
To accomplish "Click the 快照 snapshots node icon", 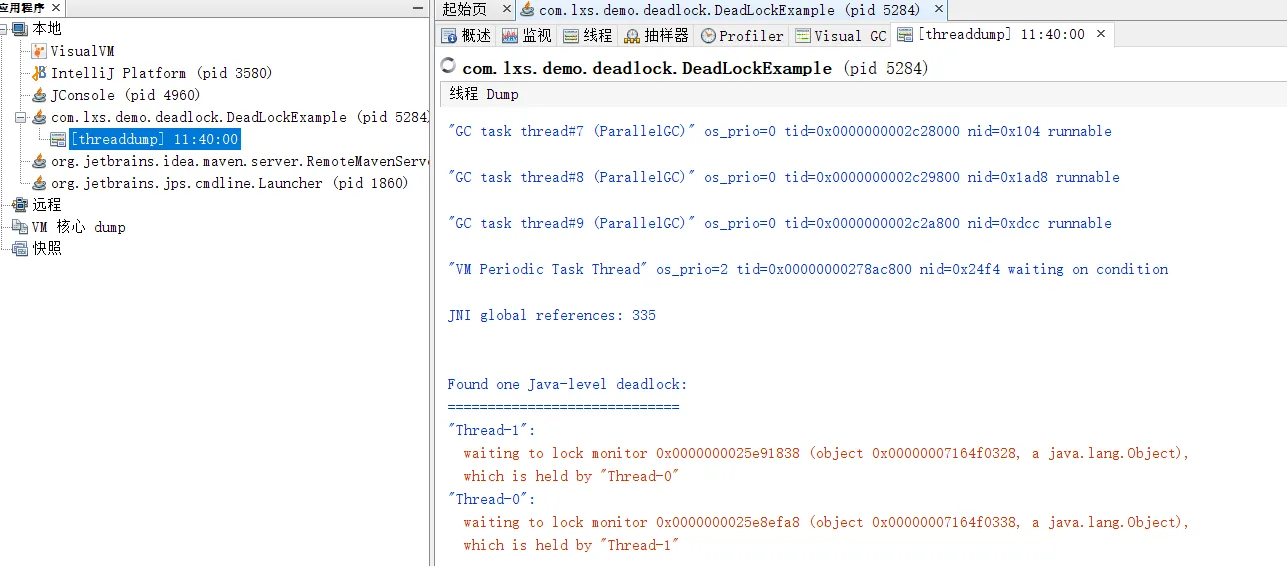I will (20, 249).
